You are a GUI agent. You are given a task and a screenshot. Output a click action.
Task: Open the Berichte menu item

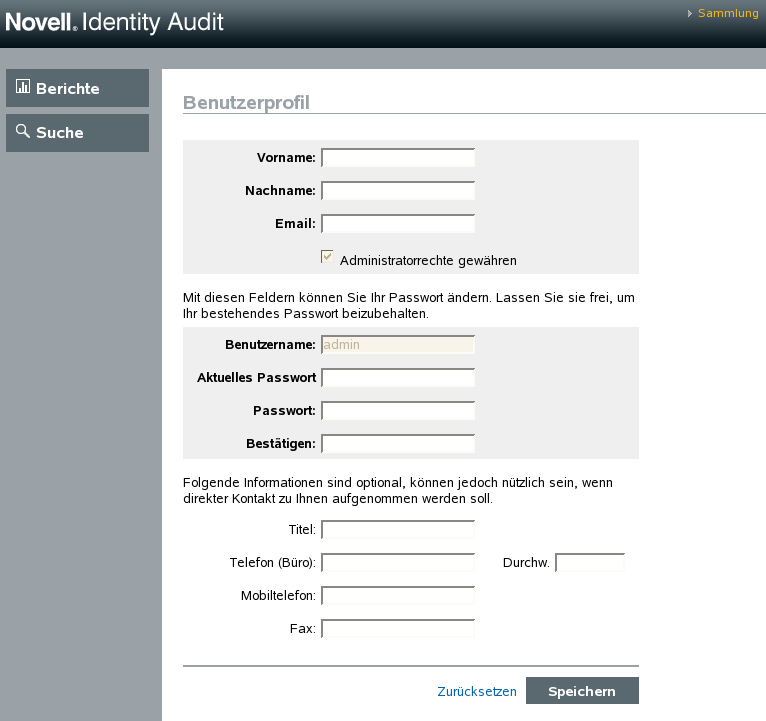[77, 88]
